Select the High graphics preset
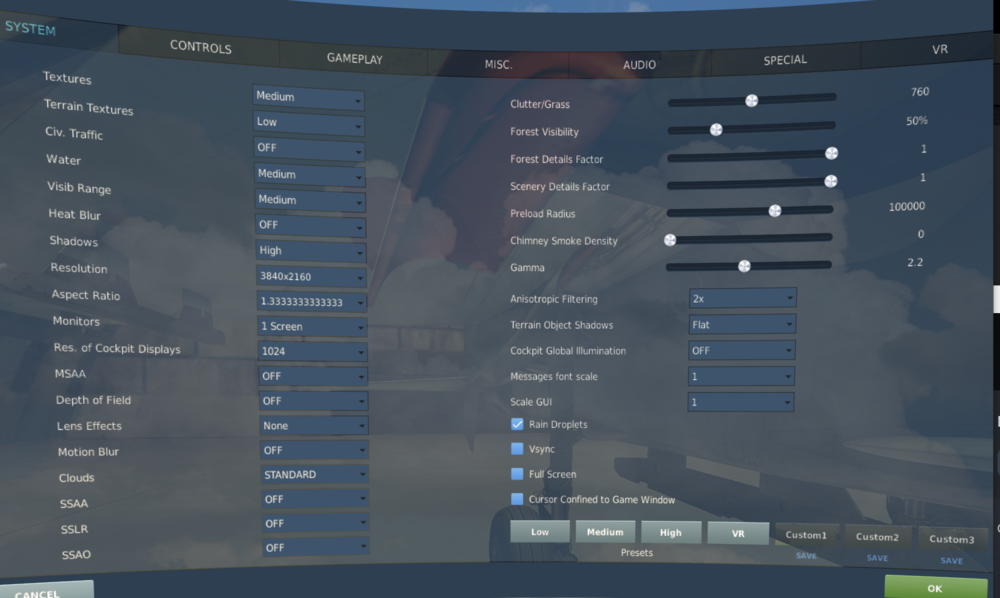1000x598 pixels. click(x=671, y=532)
